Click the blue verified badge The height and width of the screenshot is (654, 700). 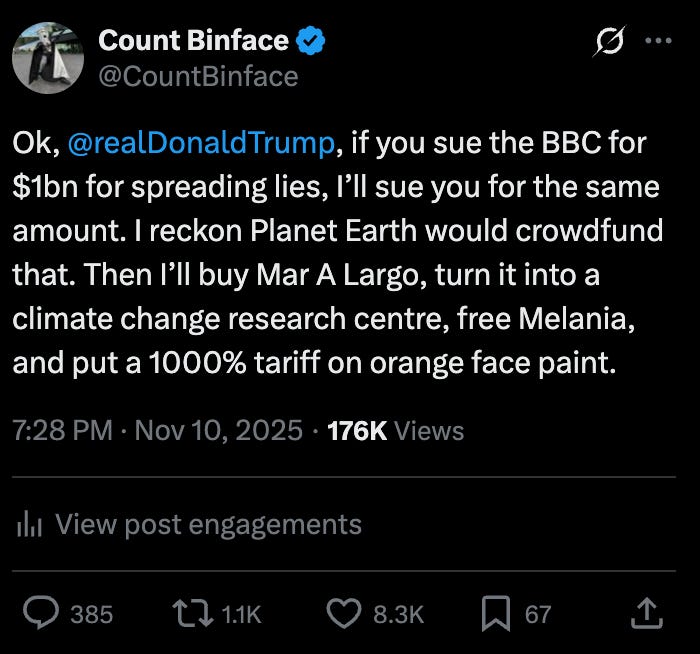point(312,42)
